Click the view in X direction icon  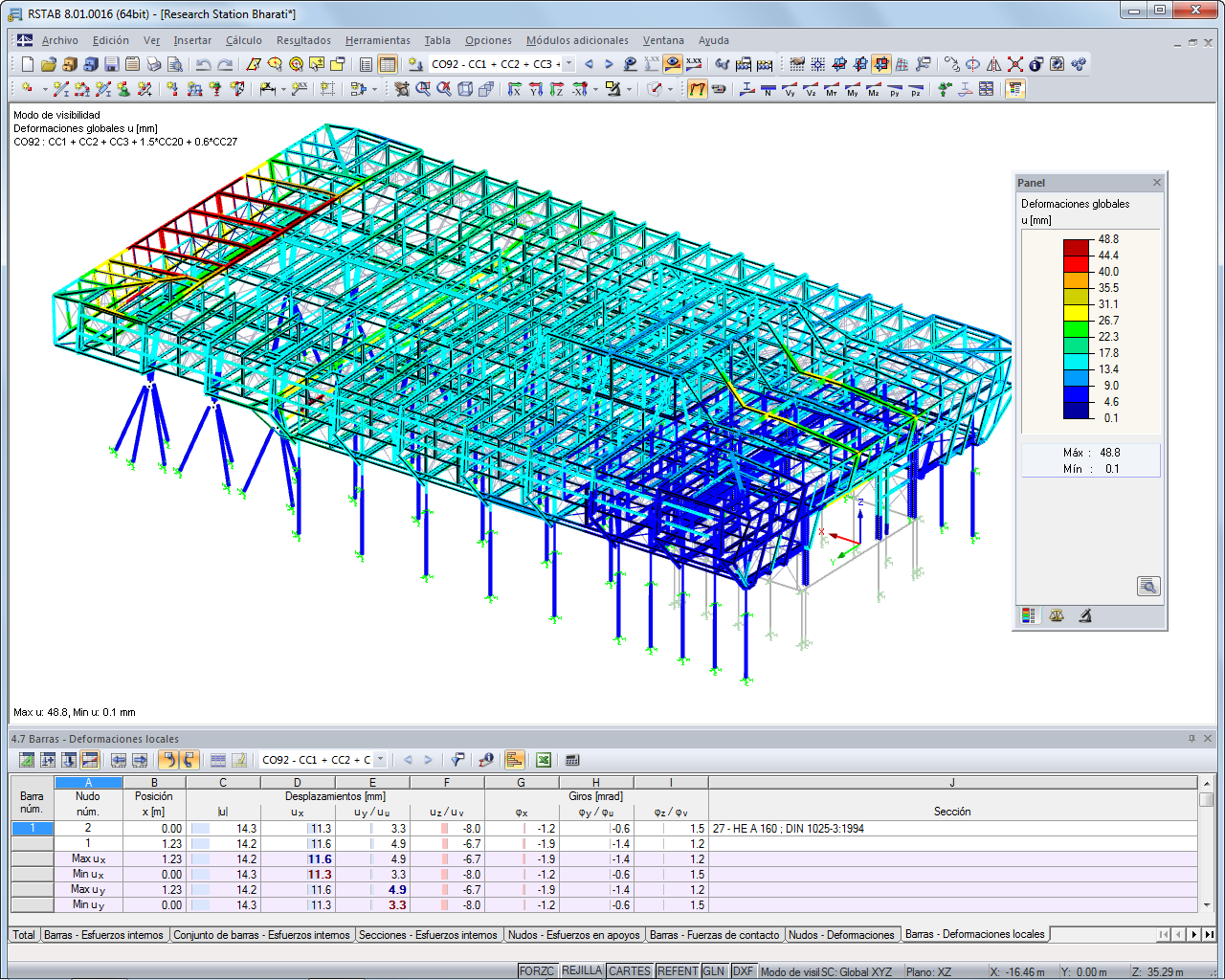tap(515, 89)
